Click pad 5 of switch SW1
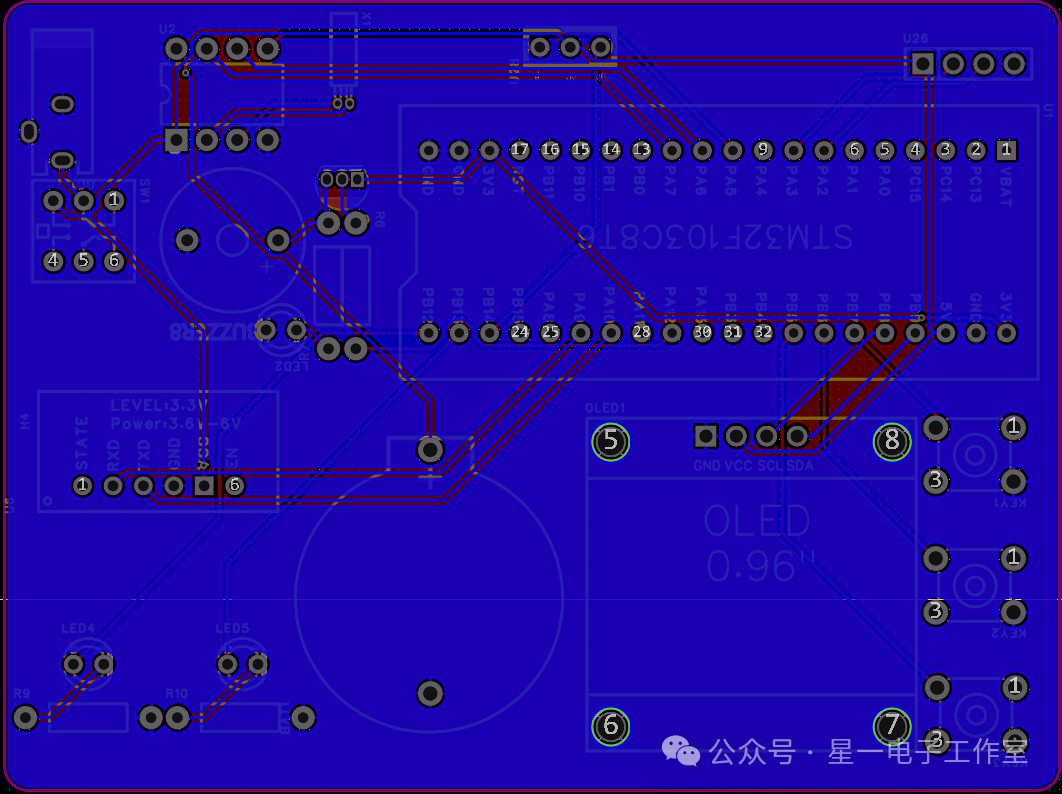Viewport: 1062px width, 794px height. (x=83, y=261)
